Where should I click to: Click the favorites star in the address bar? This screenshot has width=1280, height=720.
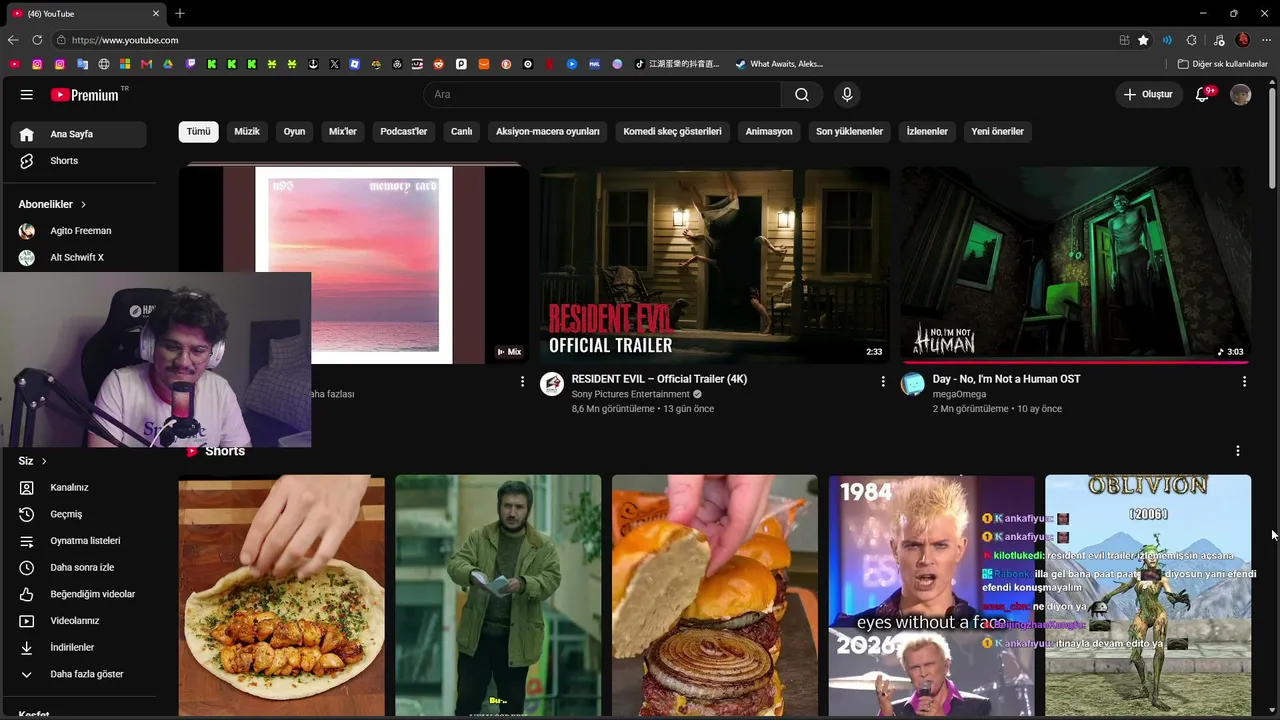pyautogui.click(x=1144, y=40)
